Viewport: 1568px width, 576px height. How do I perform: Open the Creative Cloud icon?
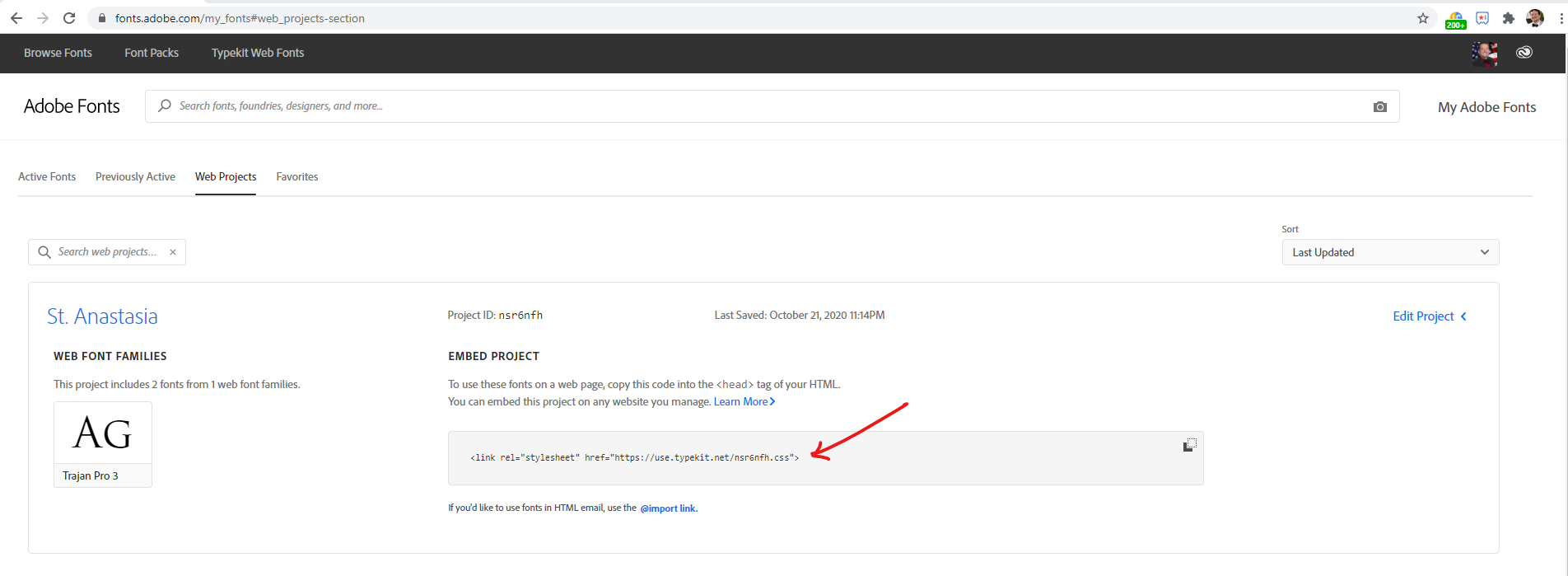click(x=1524, y=53)
